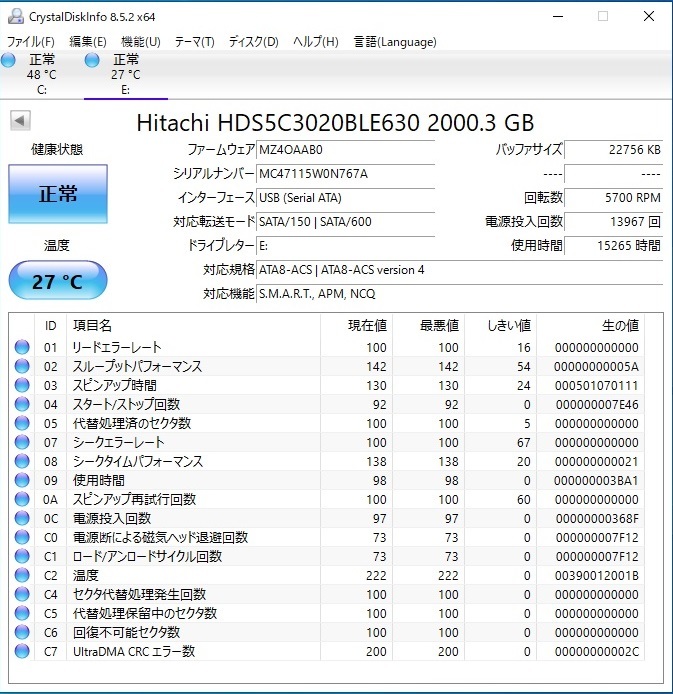Click status circle for attribute C0 磁気ヘッド退避回数
This screenshot has height=694, width=673.
22,538
